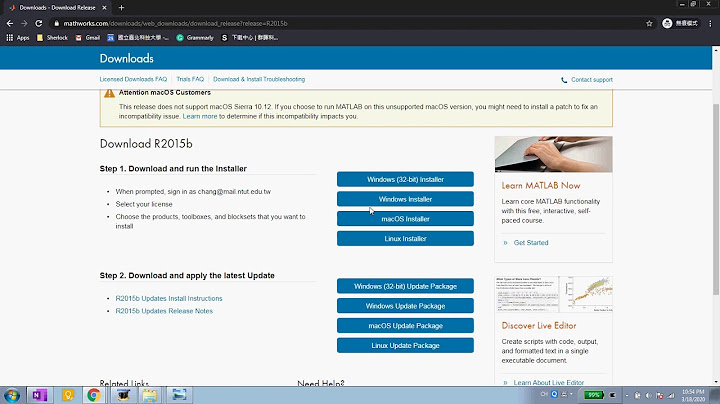Download the Windows Update Package
Viewport: 720px width, 404px height.
(x=405, y=306)
